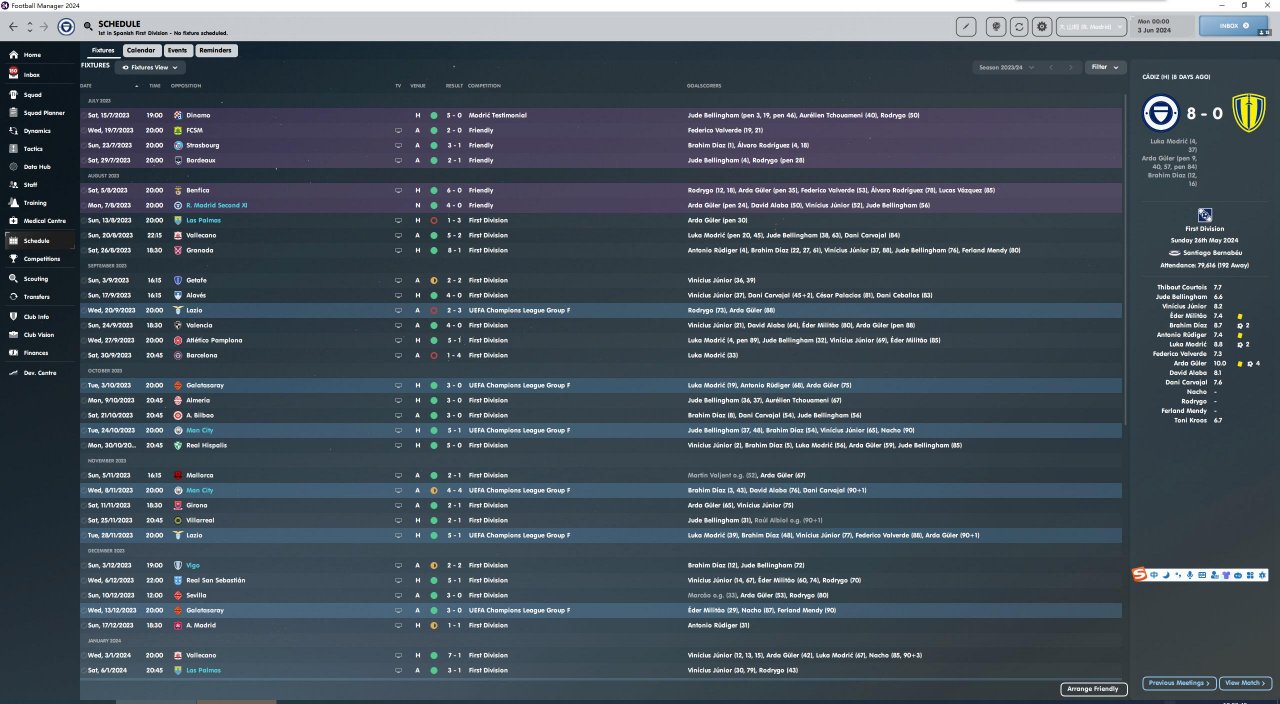Open Dev. Centre in the sidebar
The width and height of the screenshot is (1280, 704).
(x=38, y=372)
